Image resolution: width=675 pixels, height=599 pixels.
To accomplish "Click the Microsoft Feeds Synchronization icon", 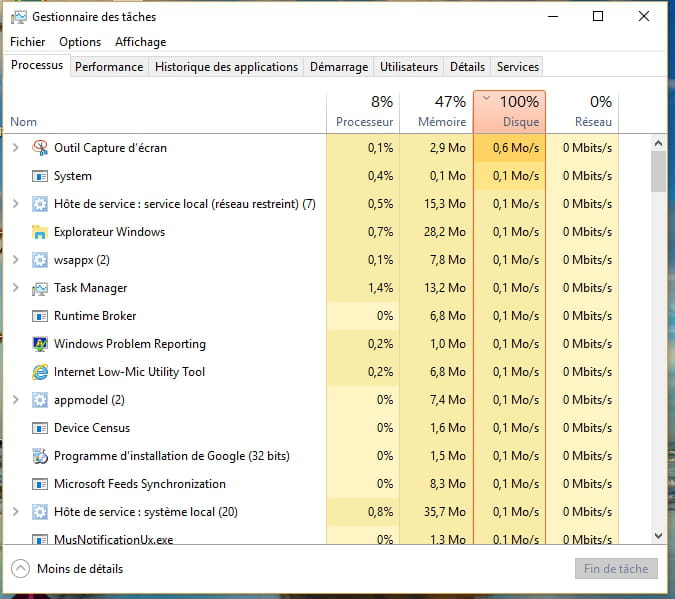I will pyautogui.click(x=40, y=484).
